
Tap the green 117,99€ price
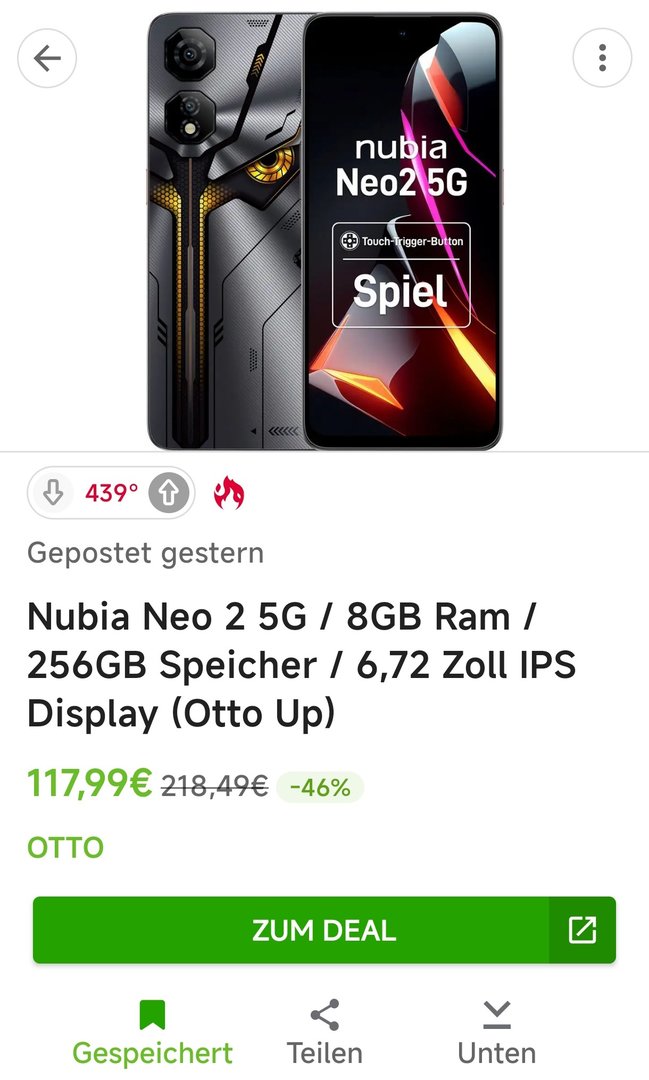89,785
